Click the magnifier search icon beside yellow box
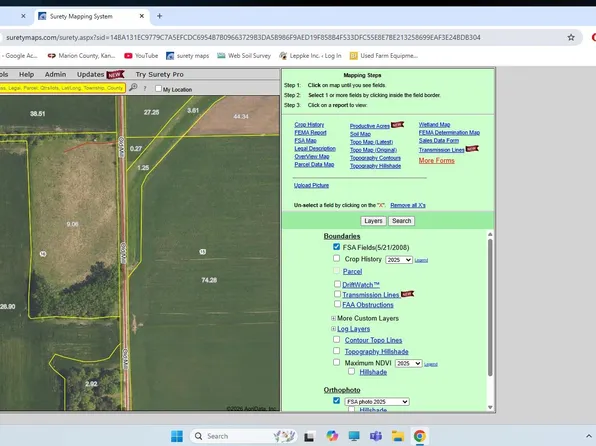The height and width of the screenshot is (446, 596). [133, 87]
